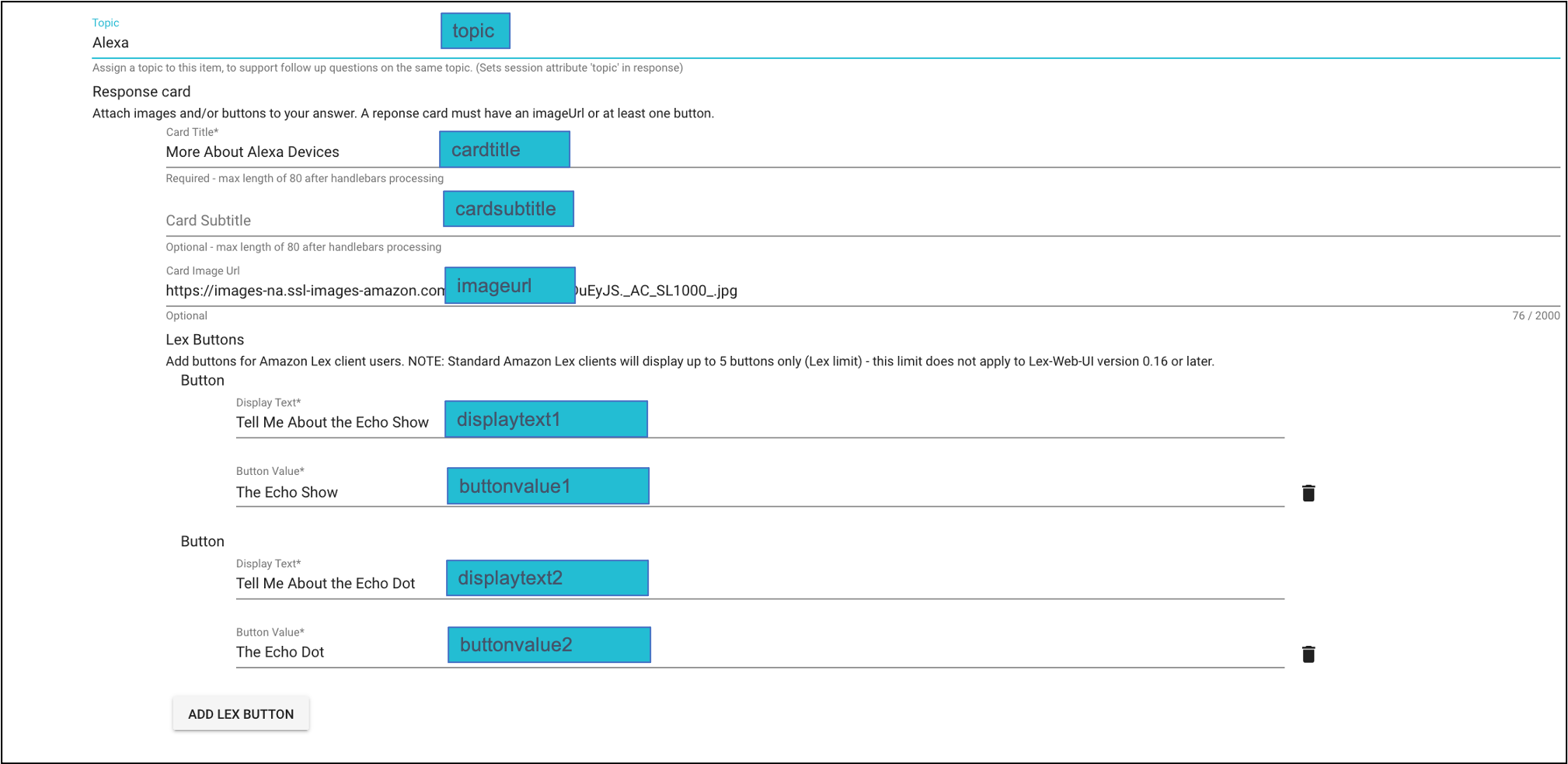Click the 'Response card' heading
The width and height of the screenshot is (1568, 764).
pos(141,92)
